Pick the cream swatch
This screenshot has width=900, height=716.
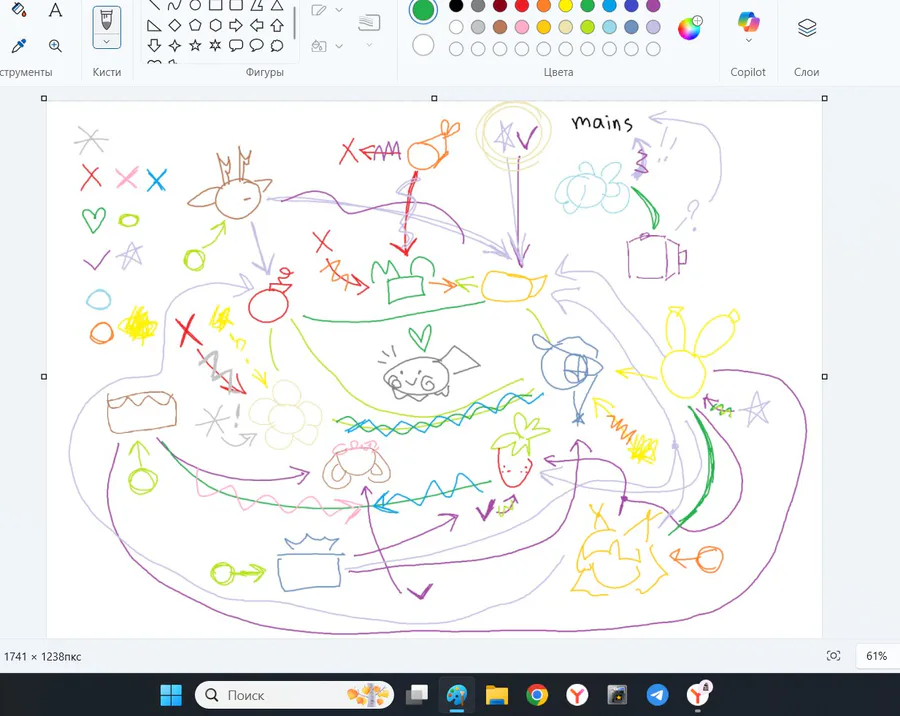click(x=565, y=27)
